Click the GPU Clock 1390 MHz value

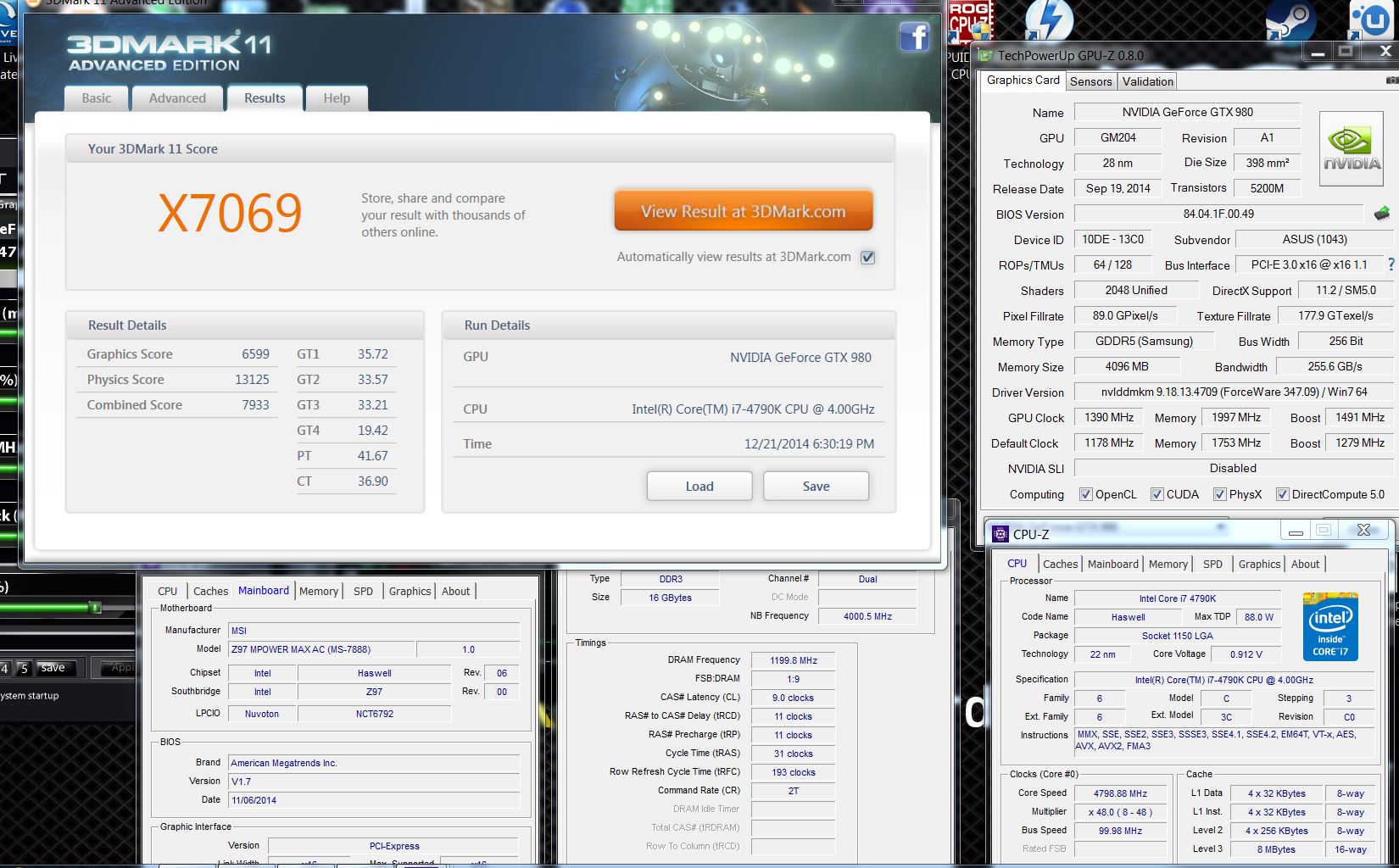1109,417
